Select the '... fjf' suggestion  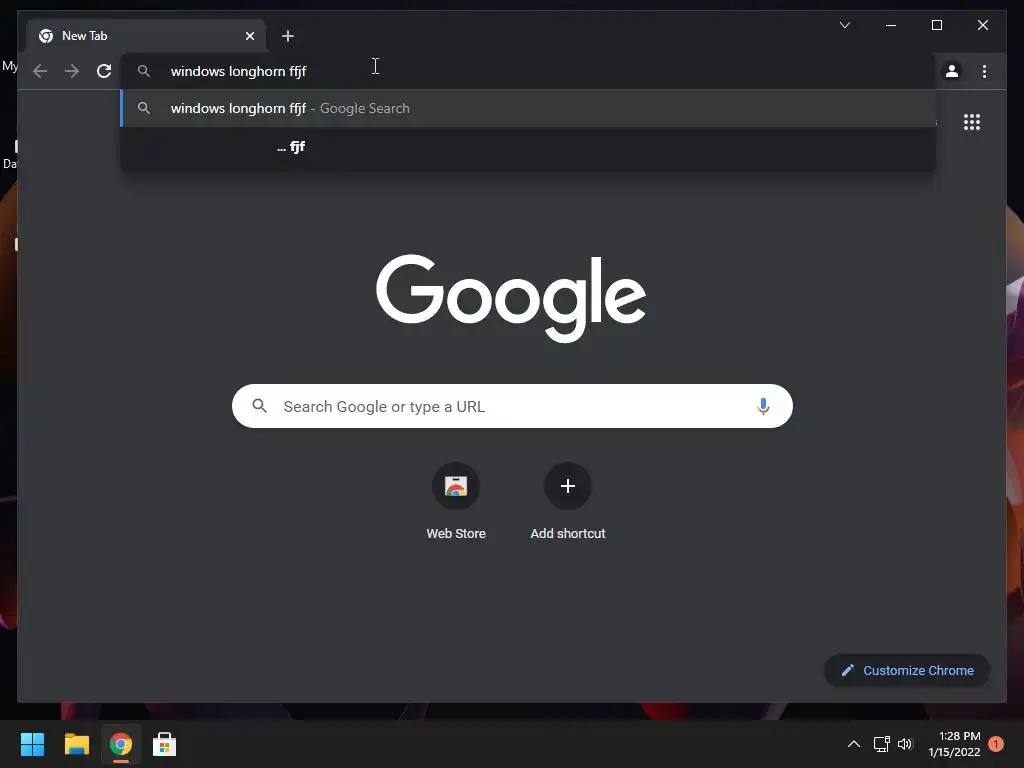tap(528, 146)
